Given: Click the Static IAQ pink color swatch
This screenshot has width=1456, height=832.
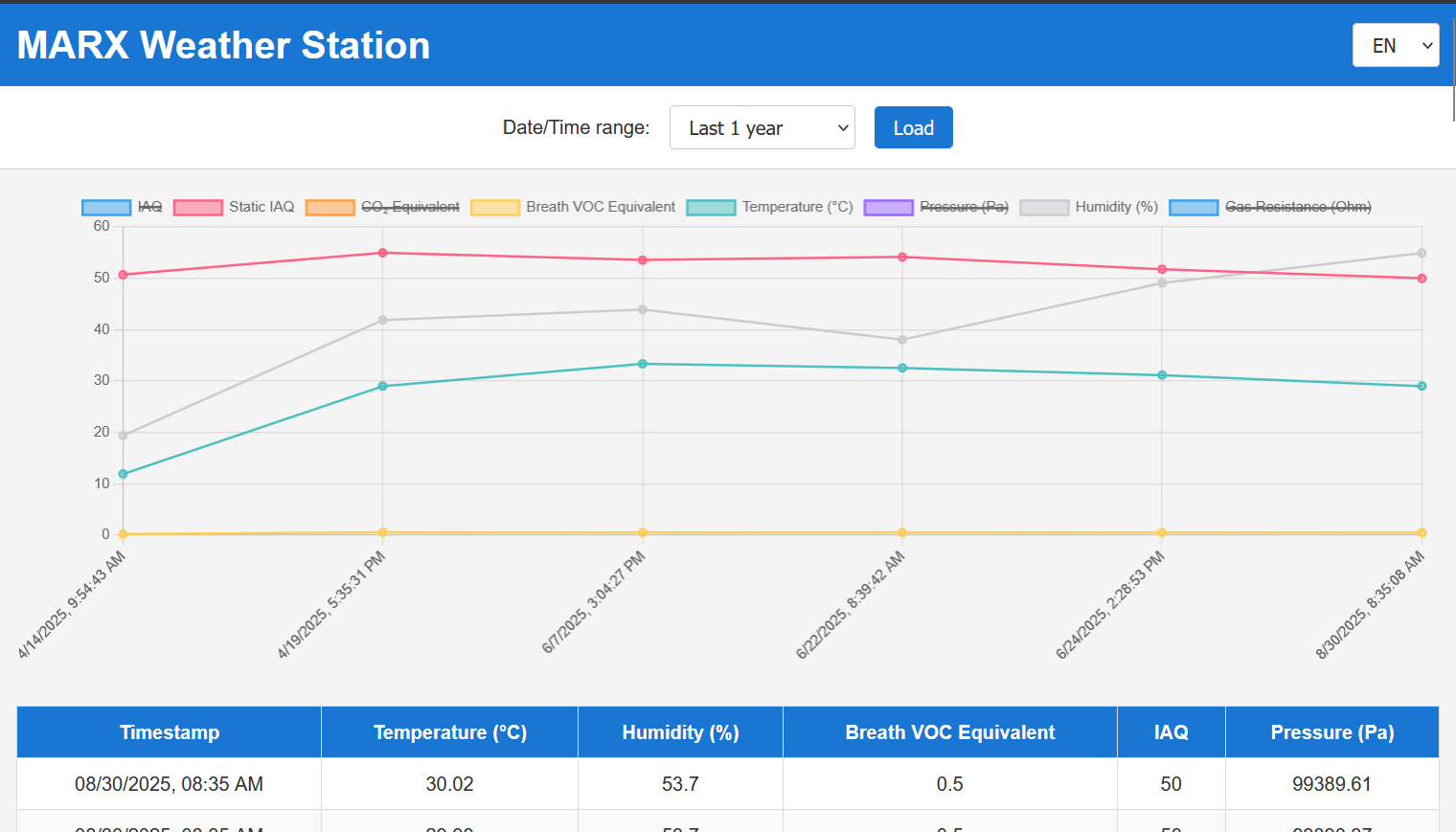Looking at the screenshot, I should [198, 208].
